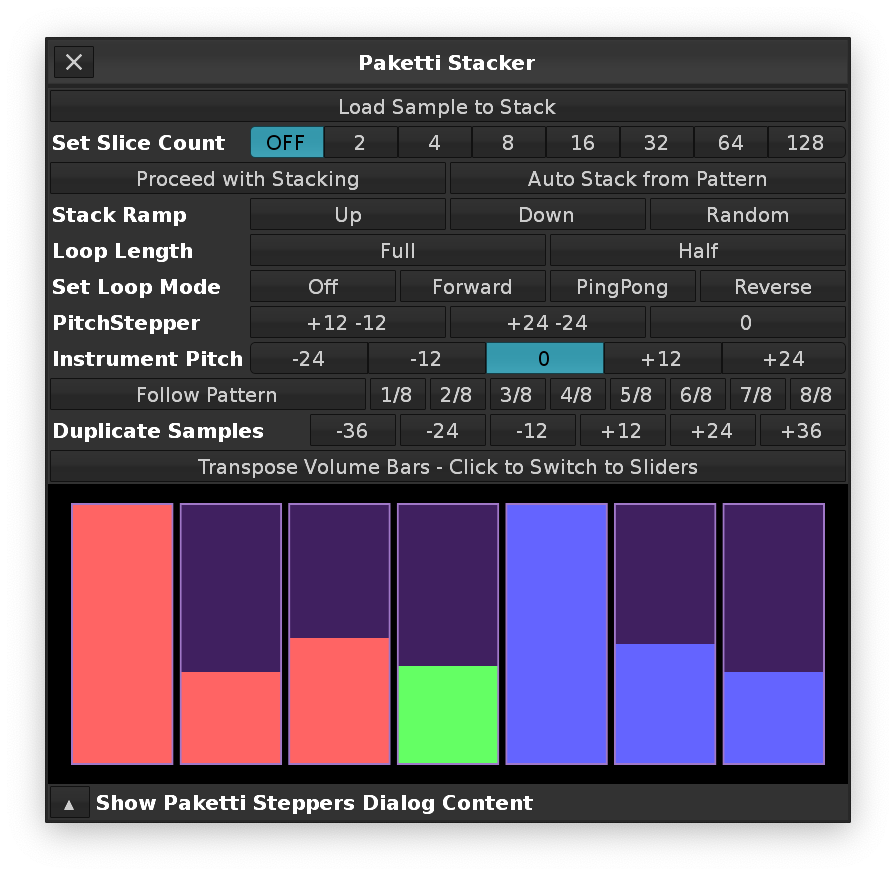Expand Paketti Steppers Dialog Content arrow
The image size is (896, 876).
pos(69,803)
